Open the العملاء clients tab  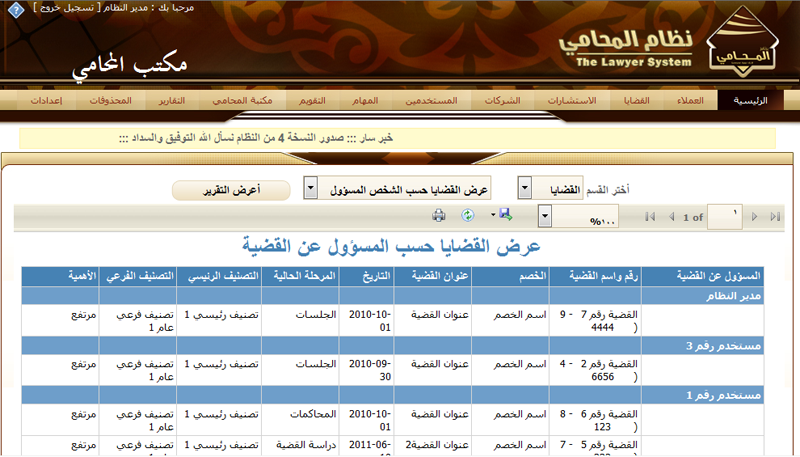pos(690,100)
